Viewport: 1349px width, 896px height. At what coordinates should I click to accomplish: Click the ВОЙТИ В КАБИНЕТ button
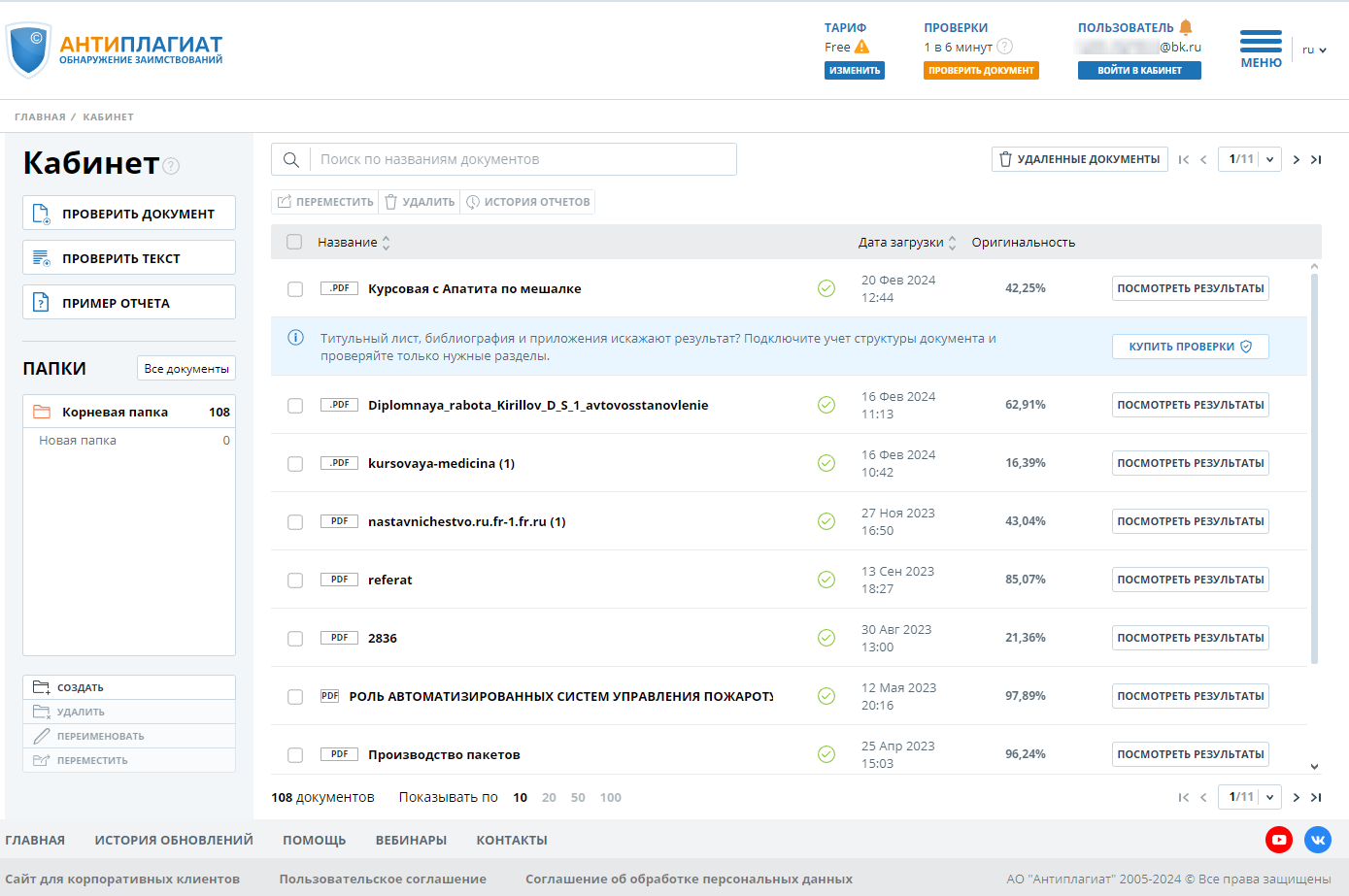(x=1139, y=70)
